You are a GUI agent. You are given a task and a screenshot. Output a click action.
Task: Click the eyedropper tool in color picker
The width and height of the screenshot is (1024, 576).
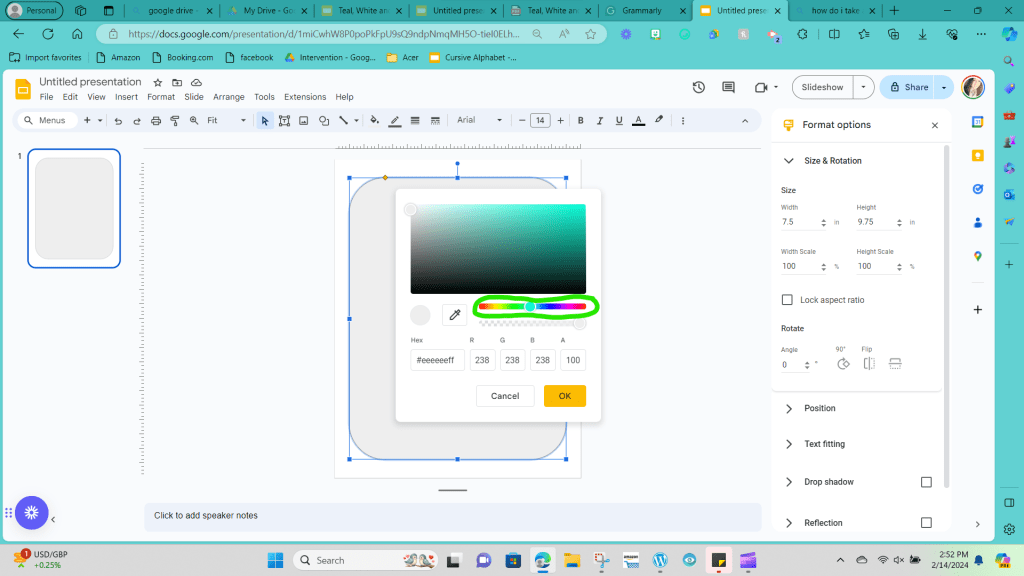pyautogui.click(x=454, y=315)
